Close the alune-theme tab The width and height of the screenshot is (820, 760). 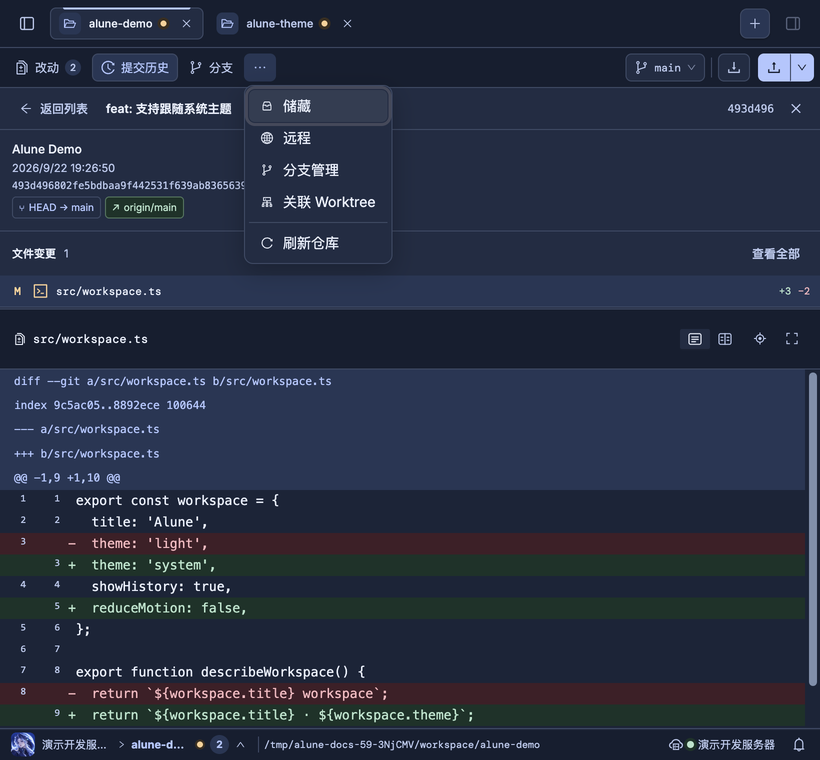coord(347,24)
